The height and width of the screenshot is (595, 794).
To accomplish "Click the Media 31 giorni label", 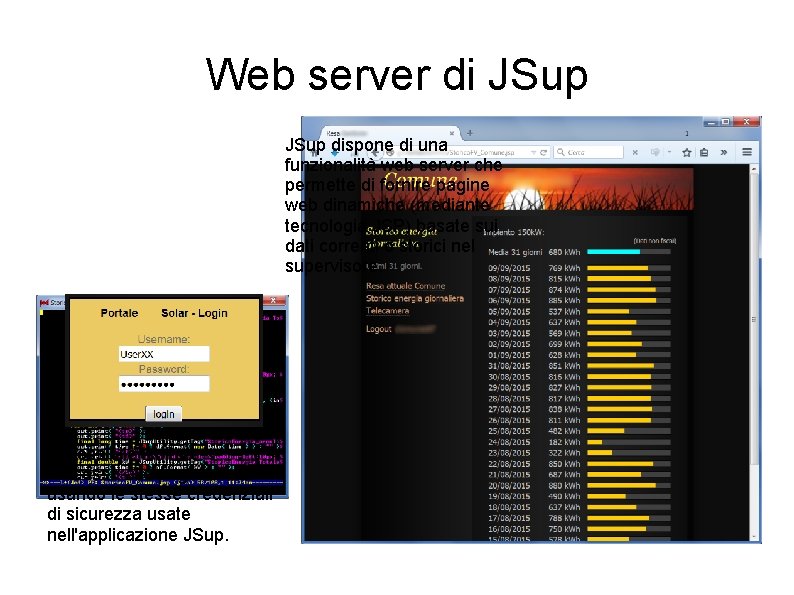I will click(x=515, y=252).
